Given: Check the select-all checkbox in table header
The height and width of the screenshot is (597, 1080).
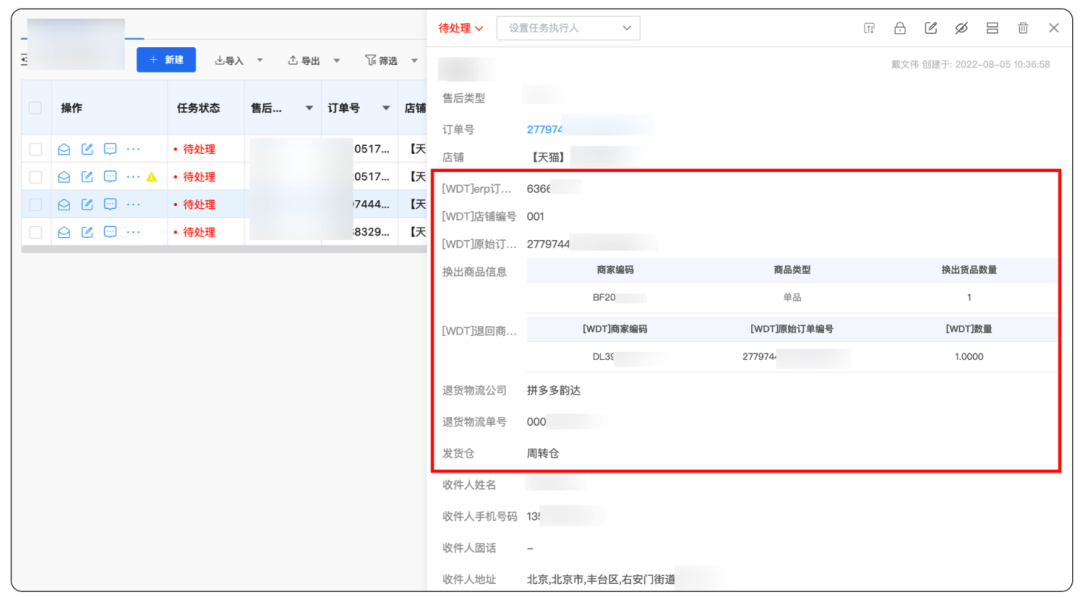Looking at the screenshot, I should (x=36, y=108).
